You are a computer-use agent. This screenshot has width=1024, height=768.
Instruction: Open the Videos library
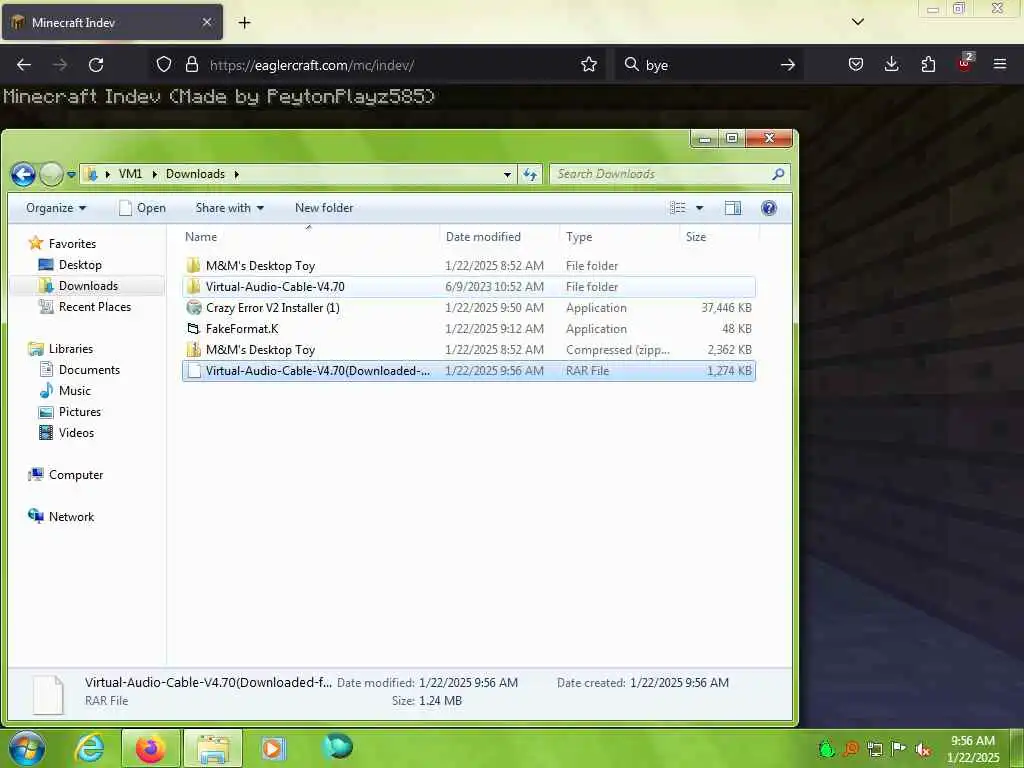pos(67,432)
